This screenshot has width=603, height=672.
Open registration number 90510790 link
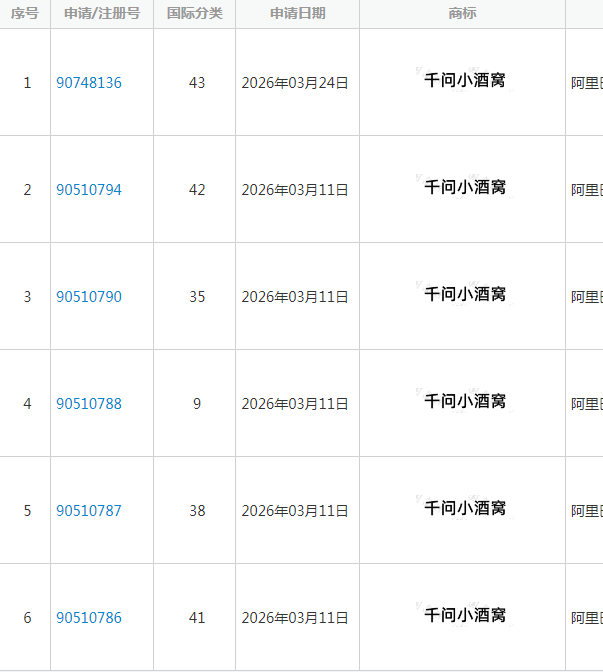coord(89,297)
